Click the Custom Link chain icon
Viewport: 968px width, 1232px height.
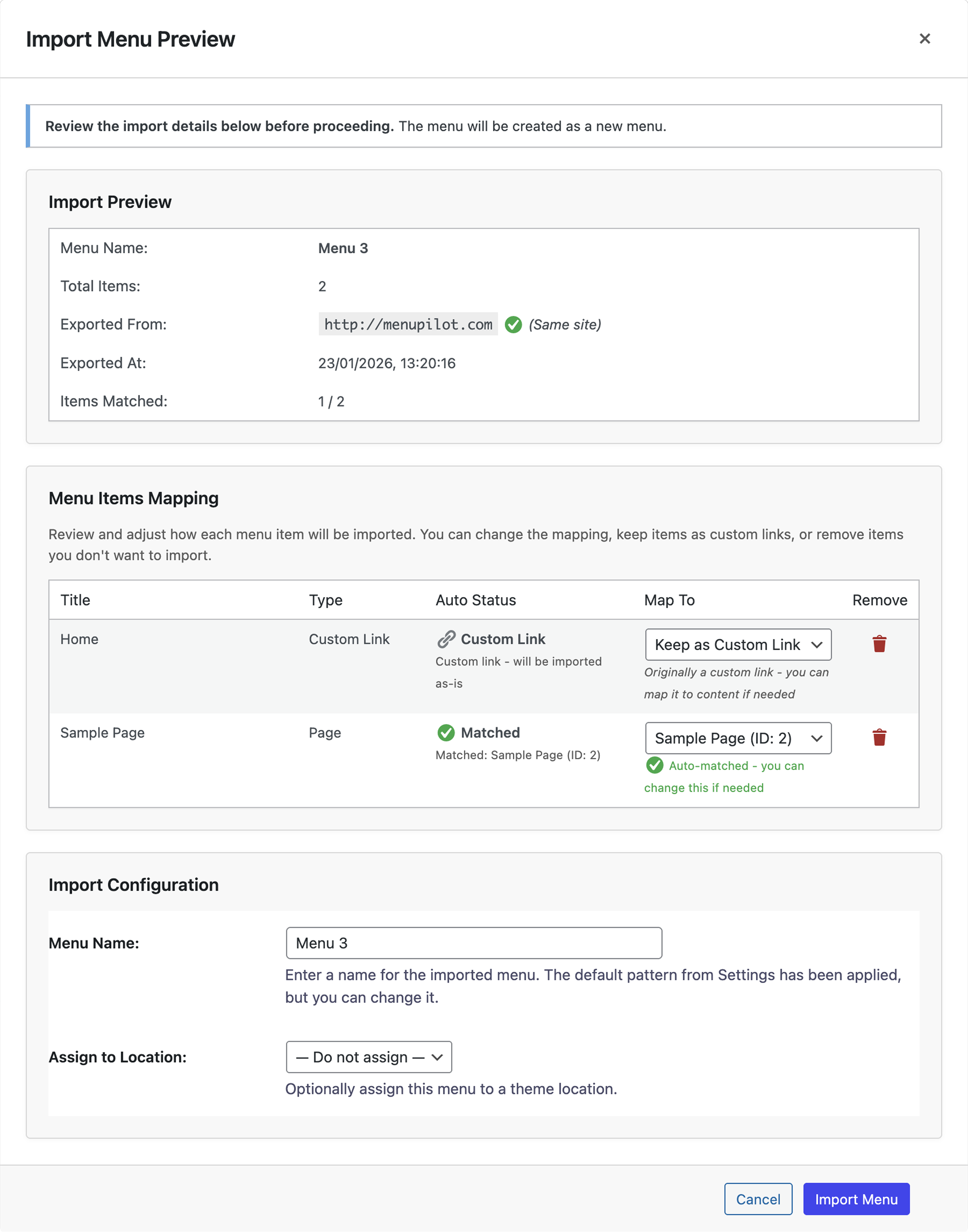point(446,639)
